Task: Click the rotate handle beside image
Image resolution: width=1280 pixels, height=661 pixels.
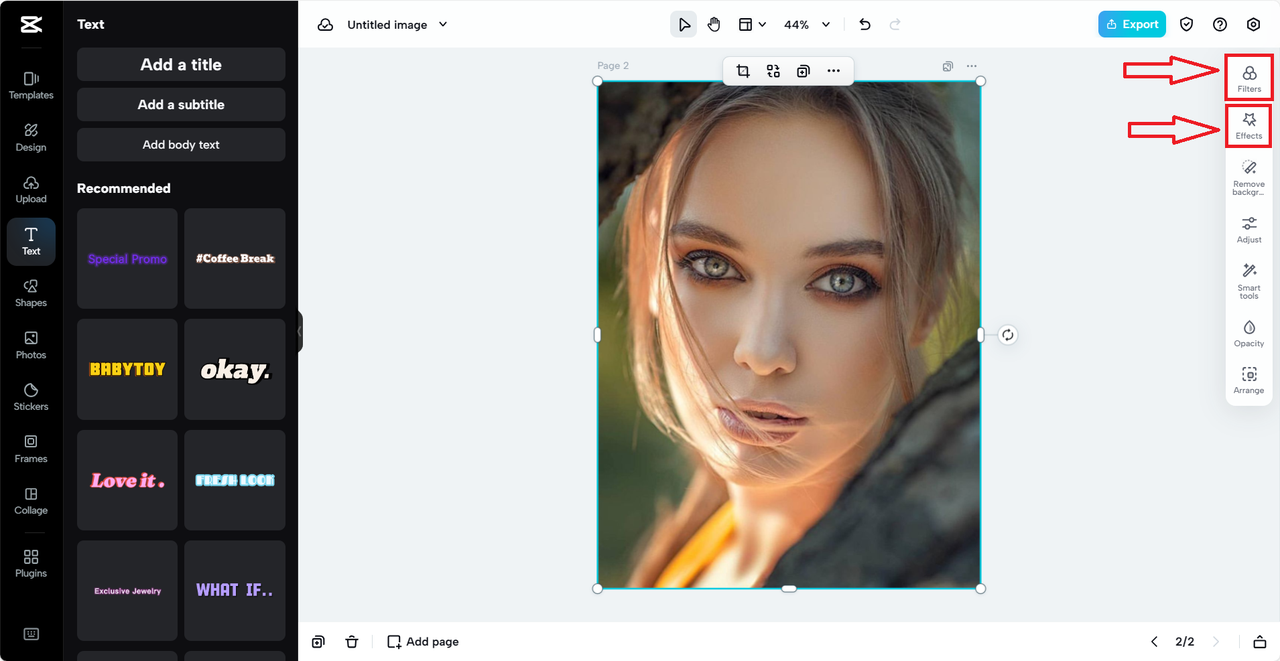Action: pos(1008,335)
